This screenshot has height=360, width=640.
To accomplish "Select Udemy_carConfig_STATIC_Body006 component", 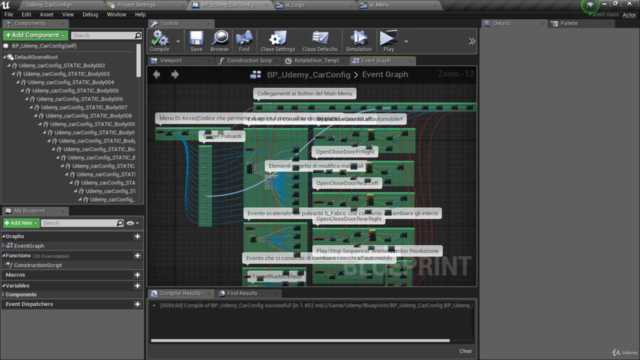I will [x=80, y=99].
